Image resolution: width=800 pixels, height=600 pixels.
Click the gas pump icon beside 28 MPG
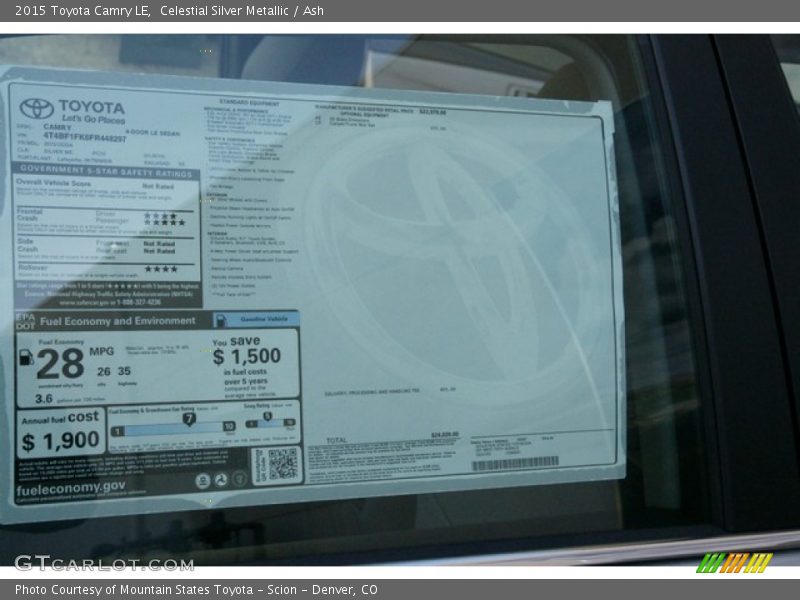pyautogui.click(x=26, y=357)
